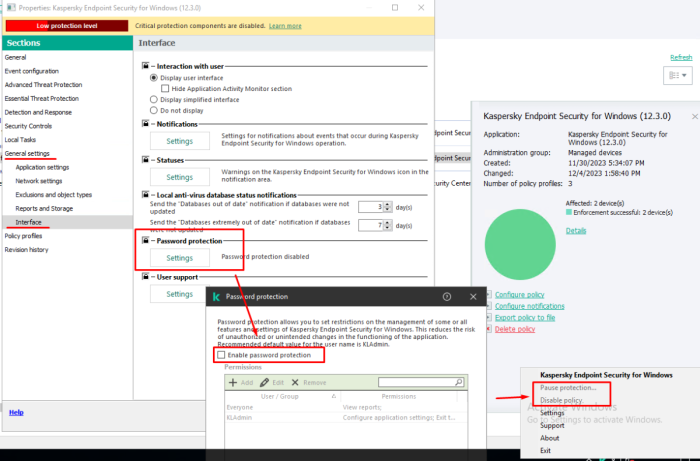Click the Refresh link
The width and height of the screenshot is (700, 461).
[681, 58]
